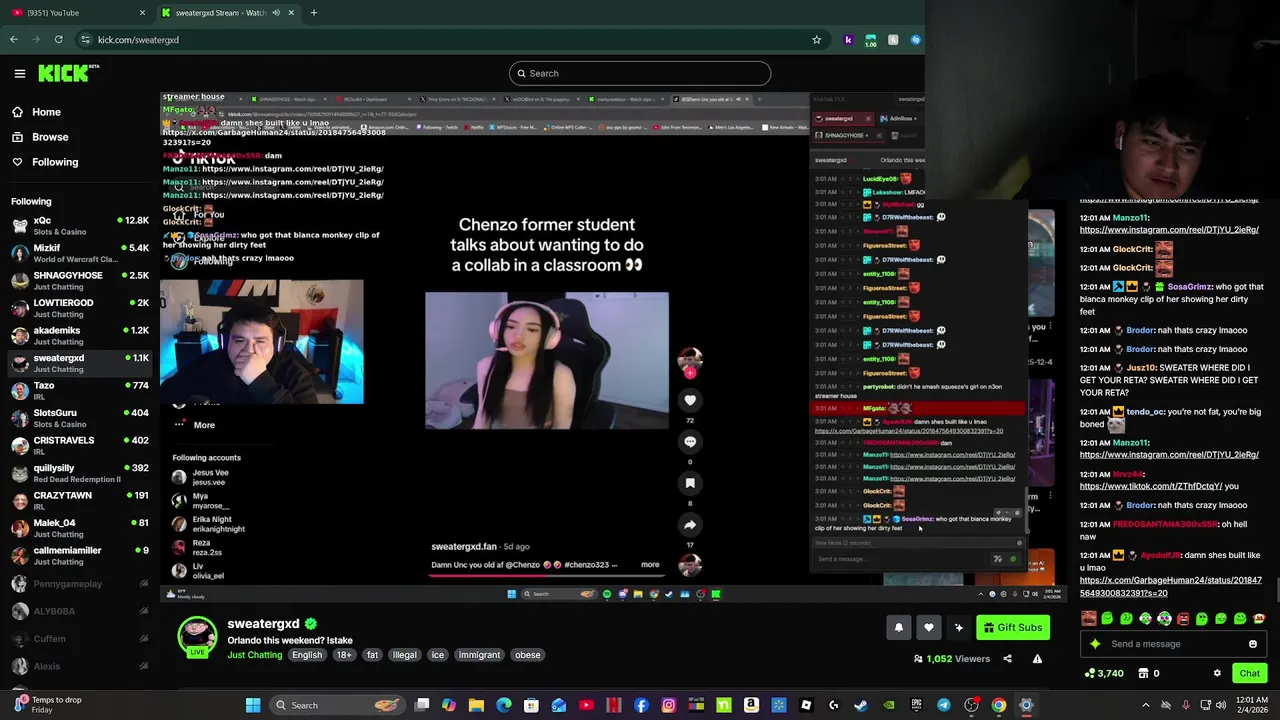Open offline Pennygameplay channel in sidebar
Image resolution: width=1280 pixels, height=720 pixels.
coord(78,584)
